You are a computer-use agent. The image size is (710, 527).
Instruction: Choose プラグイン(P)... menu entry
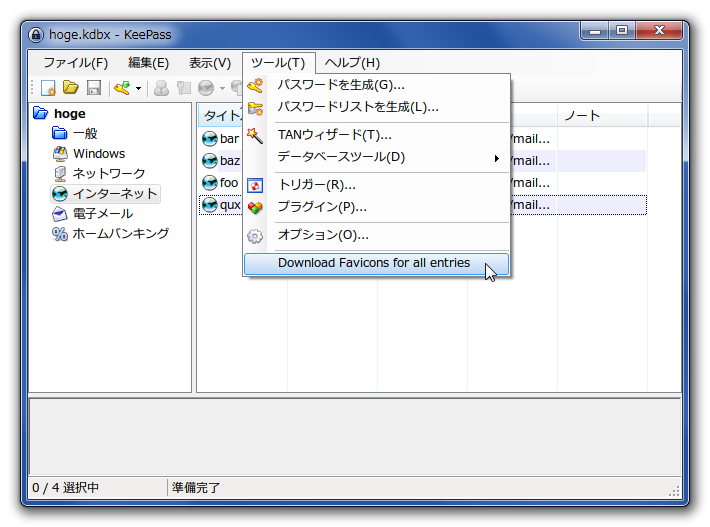(377, 207)
